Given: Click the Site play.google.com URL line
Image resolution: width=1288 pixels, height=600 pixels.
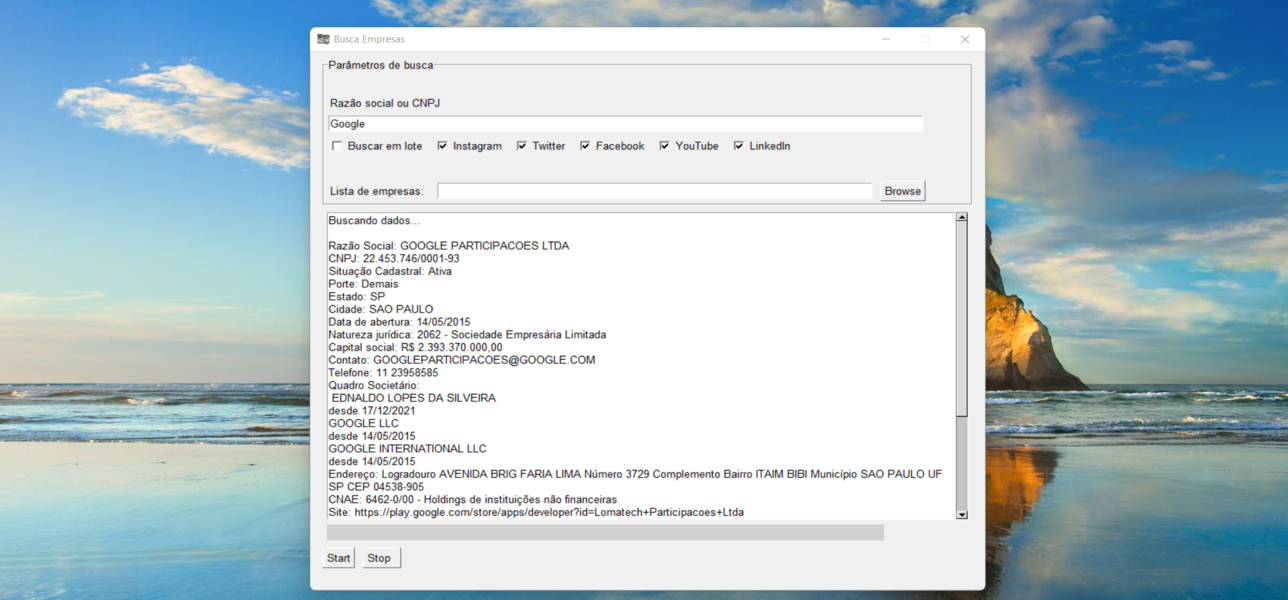Looking at the screenshot, I should pos(536,512).
